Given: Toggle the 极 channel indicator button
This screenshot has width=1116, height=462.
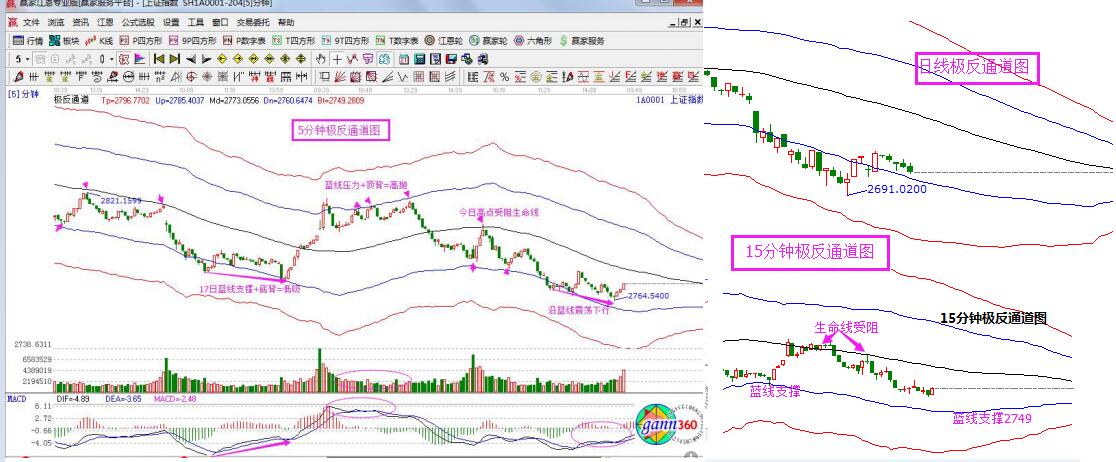Looking at the screenshot, I should [122, 59].
